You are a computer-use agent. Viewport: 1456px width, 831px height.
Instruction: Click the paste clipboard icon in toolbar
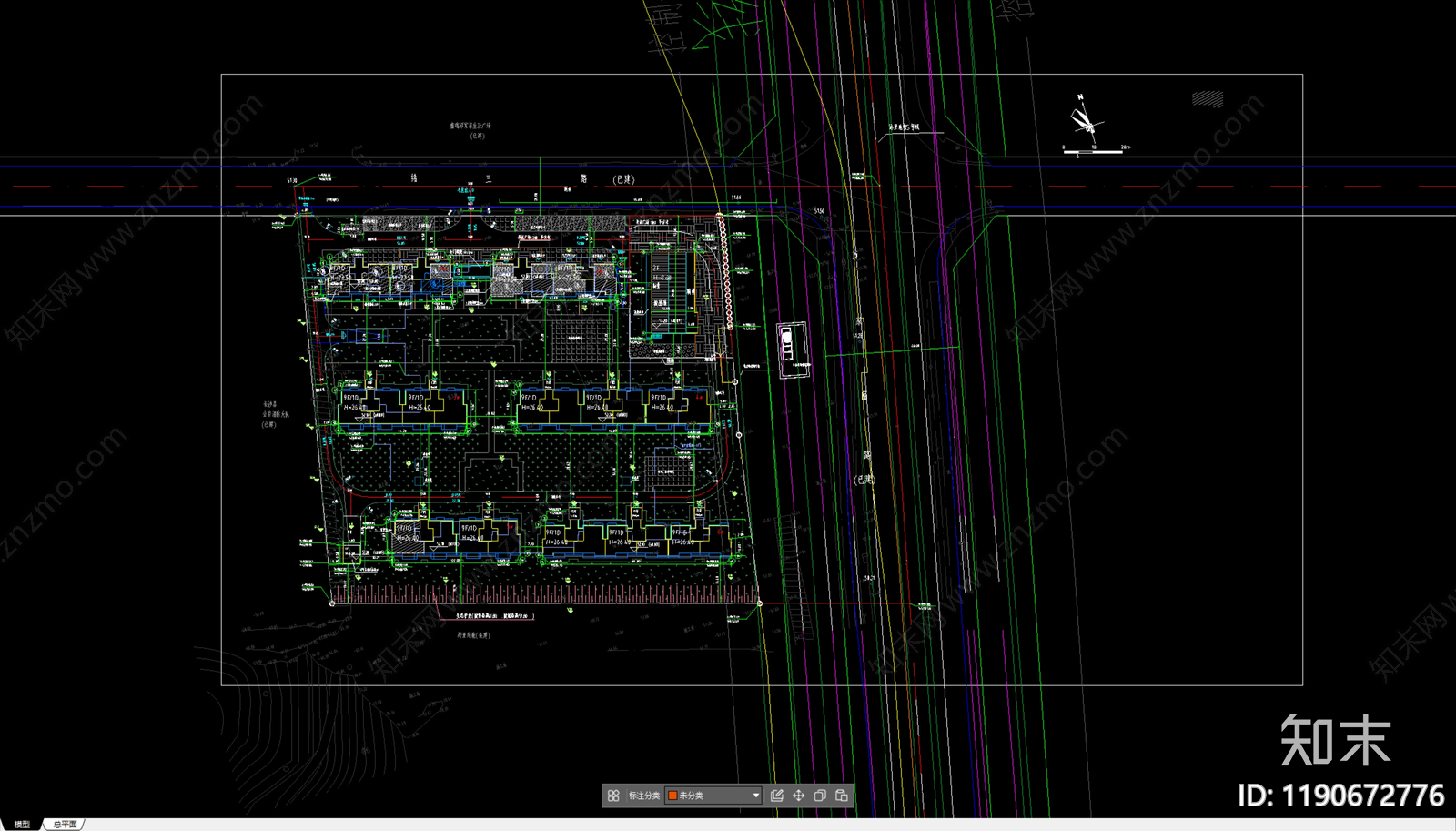pos(842,796)
